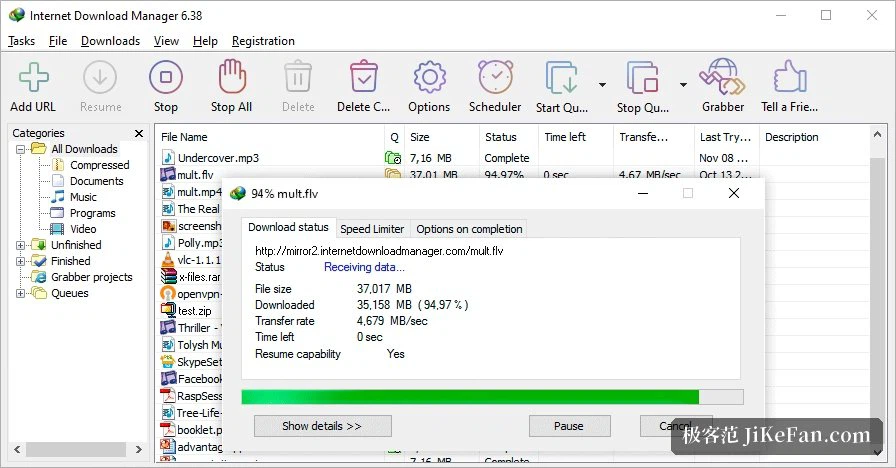
Task: Select the Programs category
Action: [x=93, y=213]
